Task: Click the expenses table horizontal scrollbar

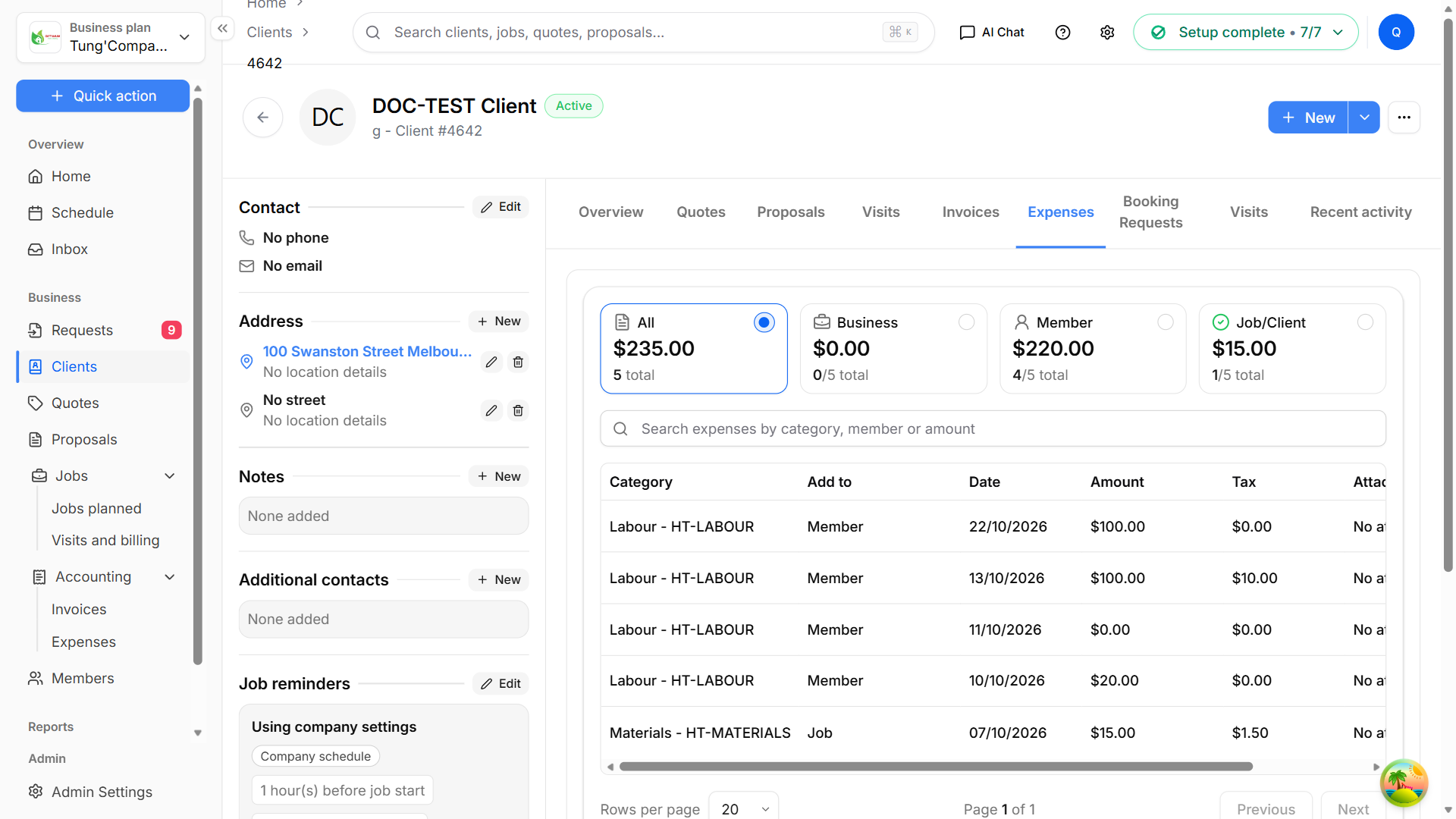Action: click(936, 767)
